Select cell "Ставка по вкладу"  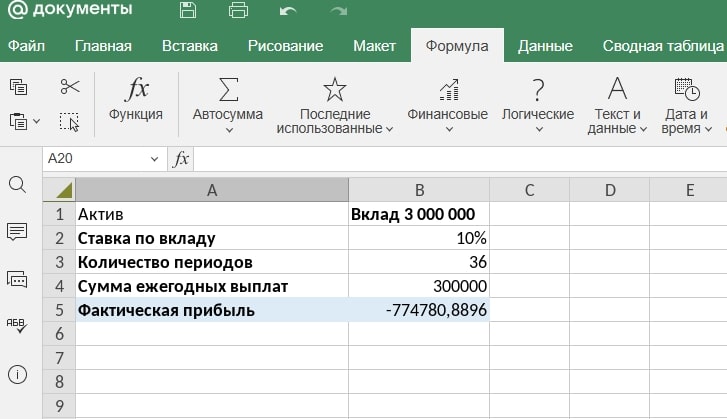(x=212, y=238)
